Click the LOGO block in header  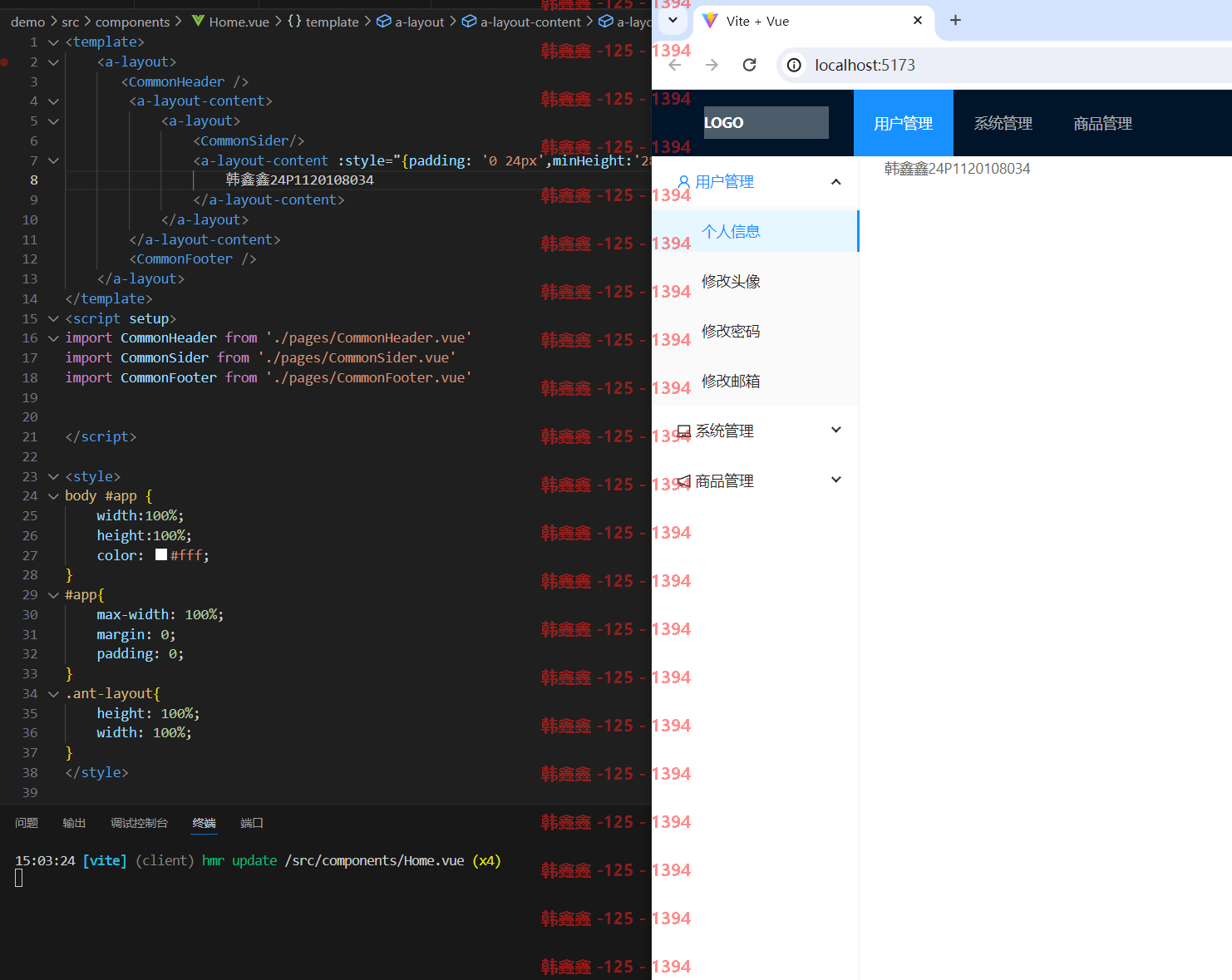click(766, 122)
